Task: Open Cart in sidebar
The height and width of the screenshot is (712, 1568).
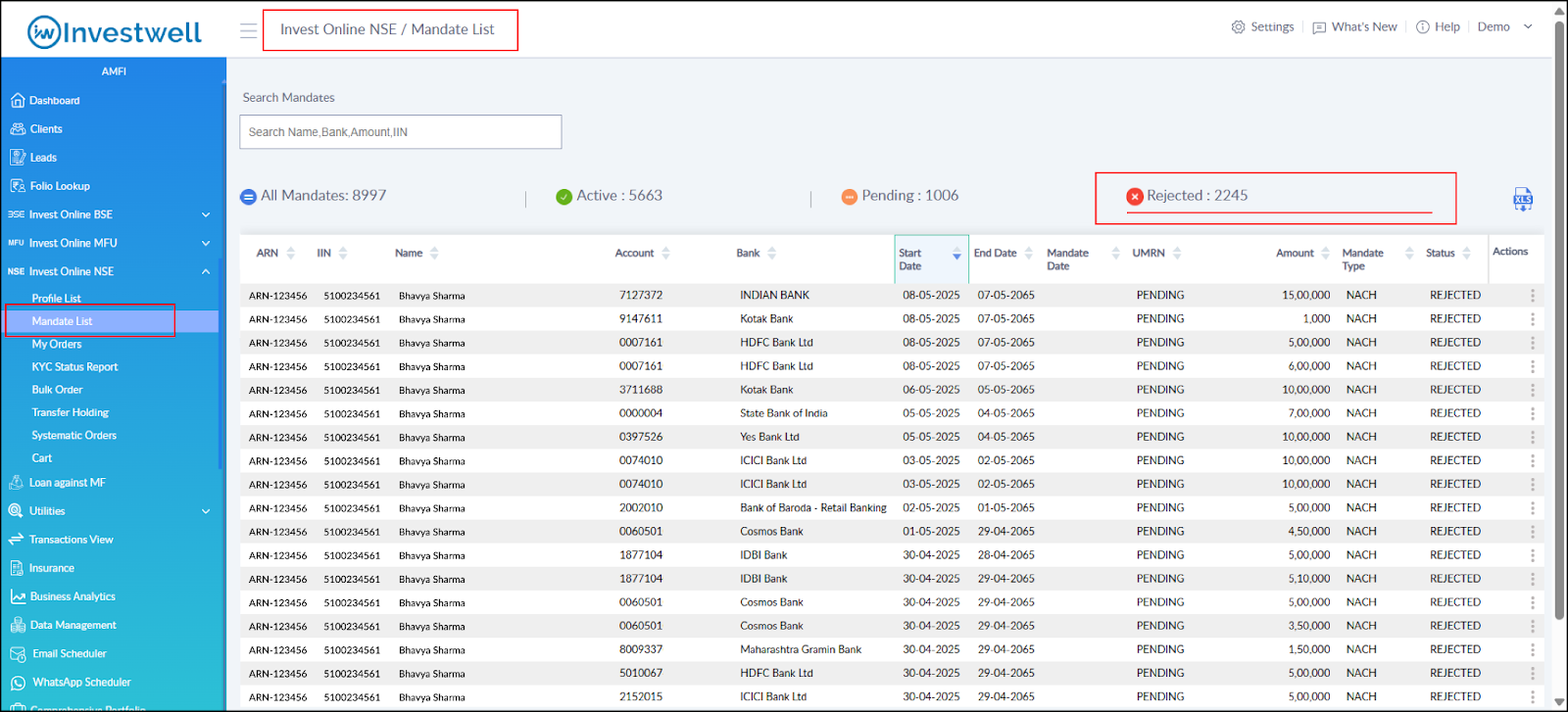Action: pyautogui.click(x=41, y=458)
